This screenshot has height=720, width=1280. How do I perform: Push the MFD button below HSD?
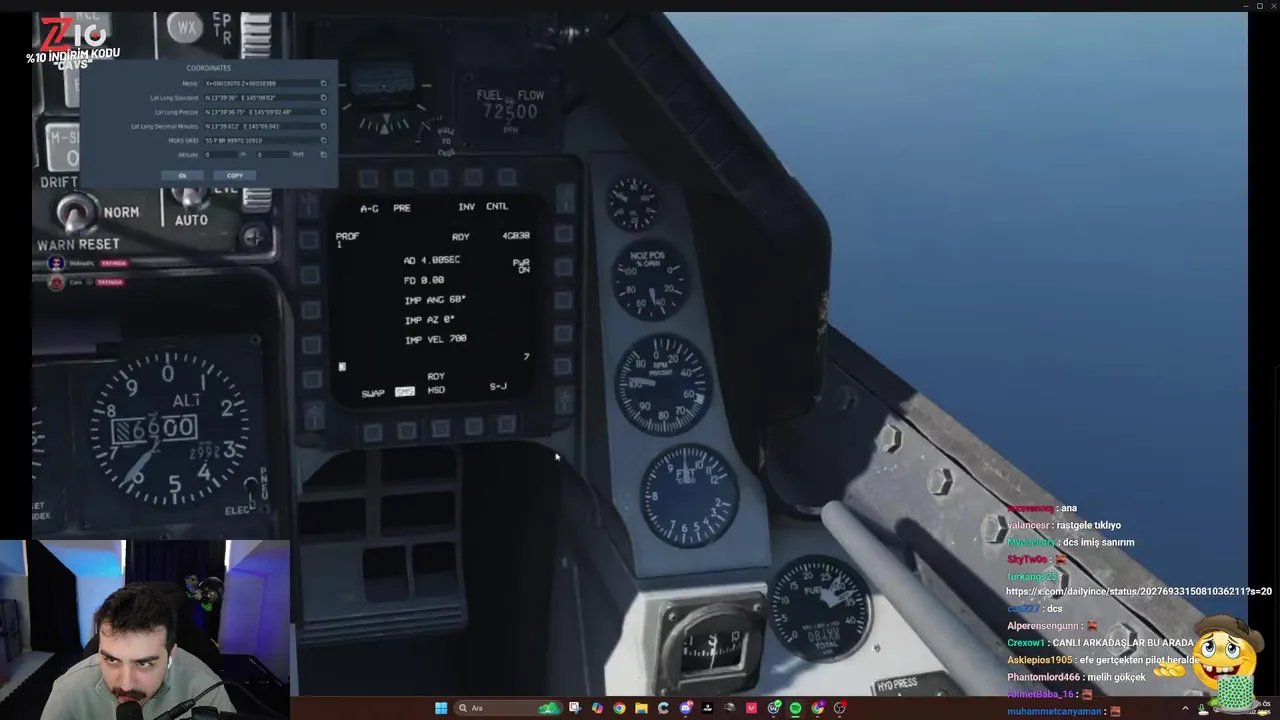tap(440, 430)
